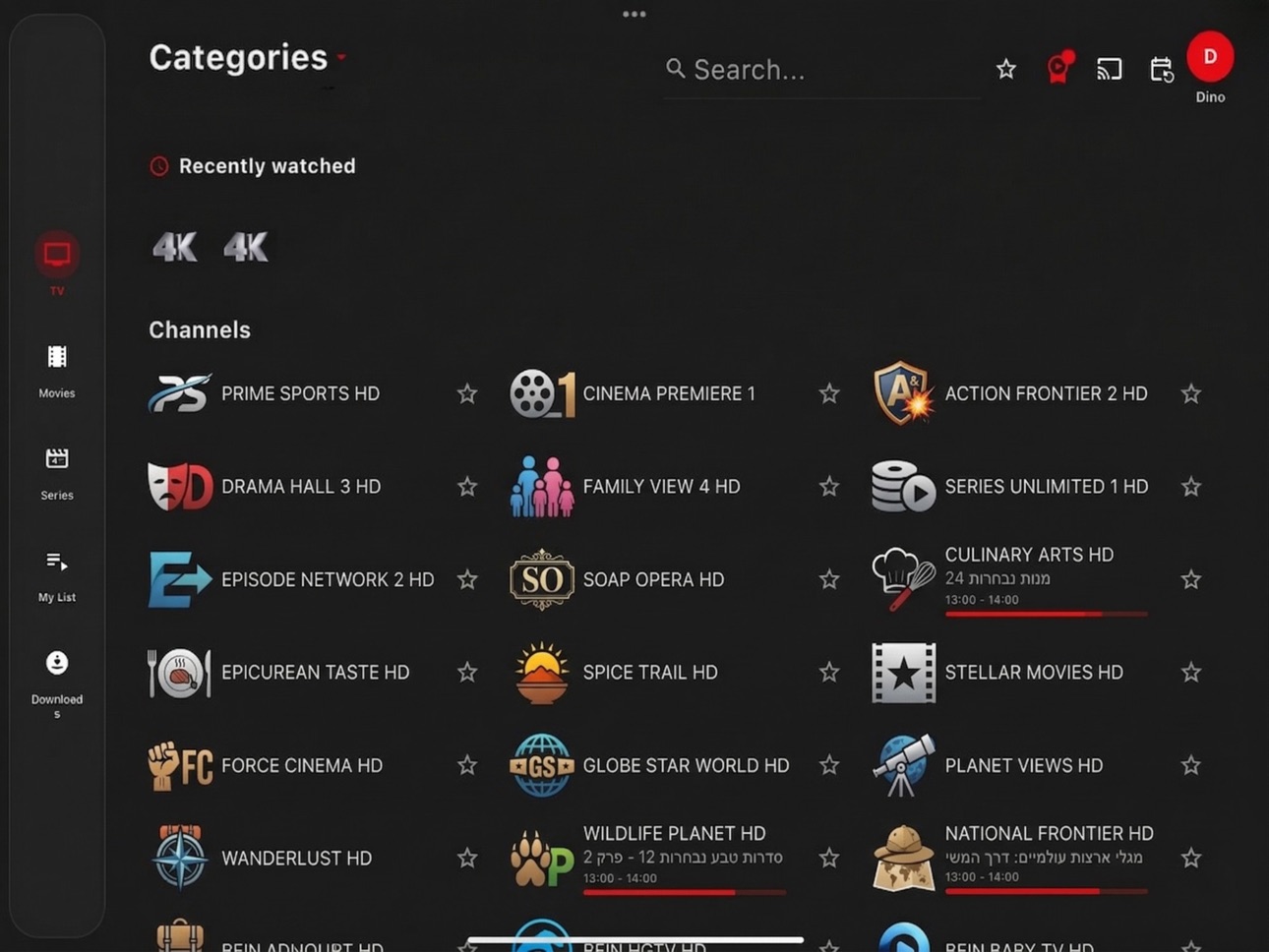Star Soap Opera HD as favorite
The width and height of the screenshot is (1269, 952).
[x=829, y=579]
